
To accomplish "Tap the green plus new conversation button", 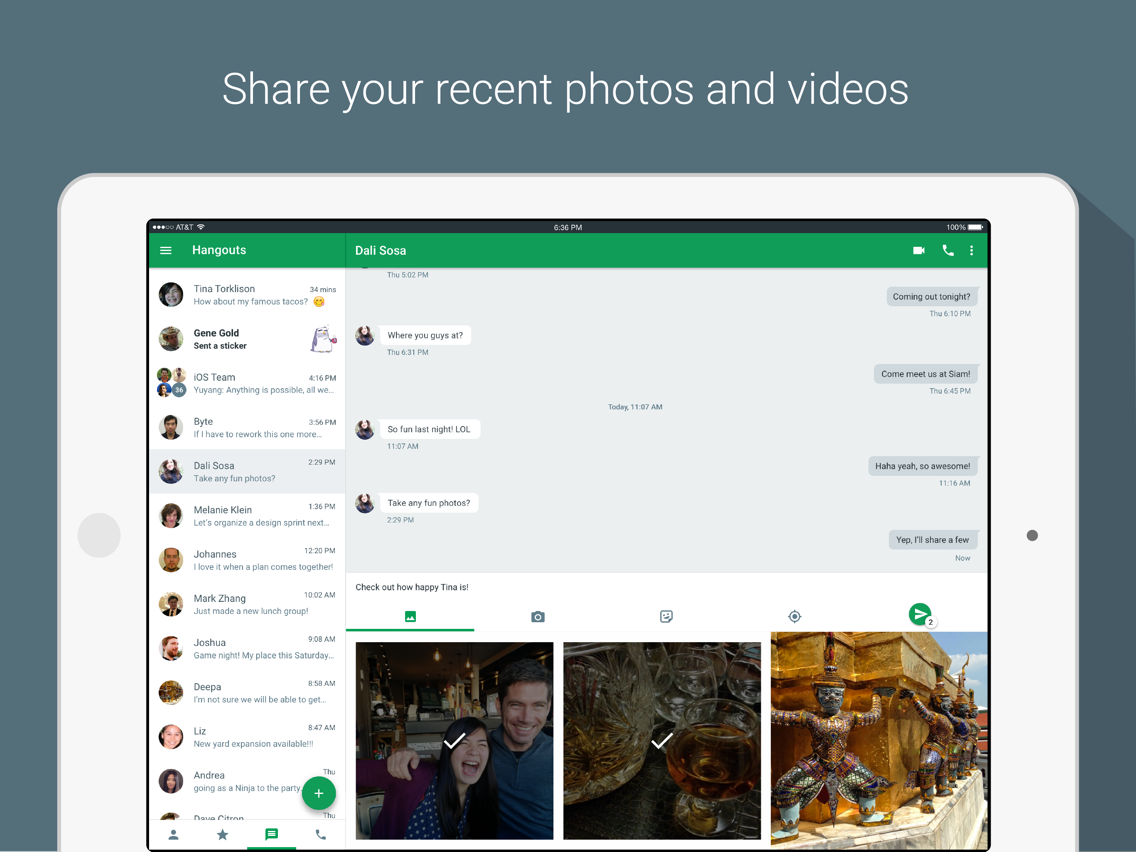I will pyautogui.click(x=319, y=793).
